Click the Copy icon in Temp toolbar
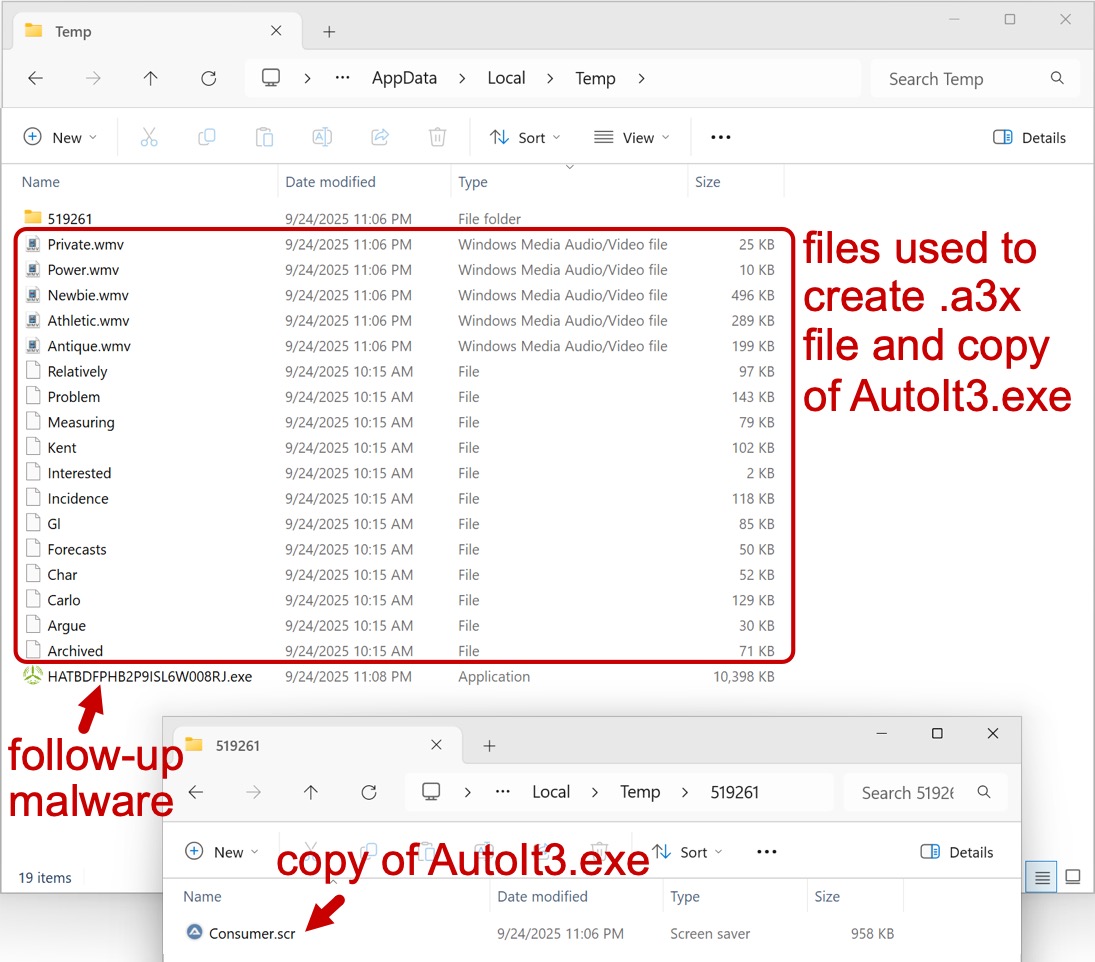 point(207,138)
